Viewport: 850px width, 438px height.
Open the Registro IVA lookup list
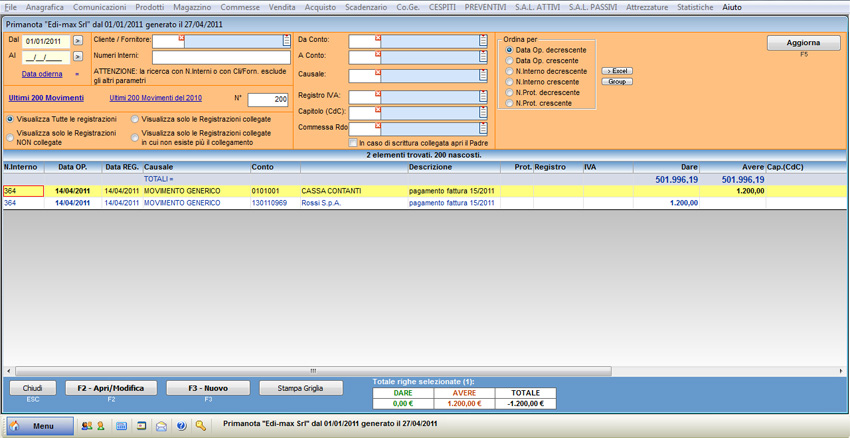483,97
